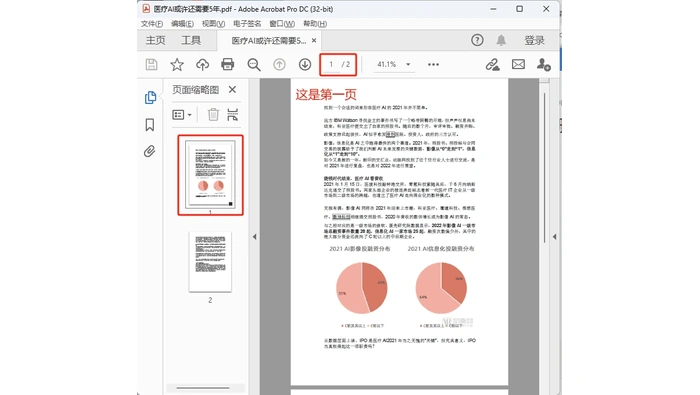Open the 编辑 menu
The image size is (700, 395).
[182, 24]
